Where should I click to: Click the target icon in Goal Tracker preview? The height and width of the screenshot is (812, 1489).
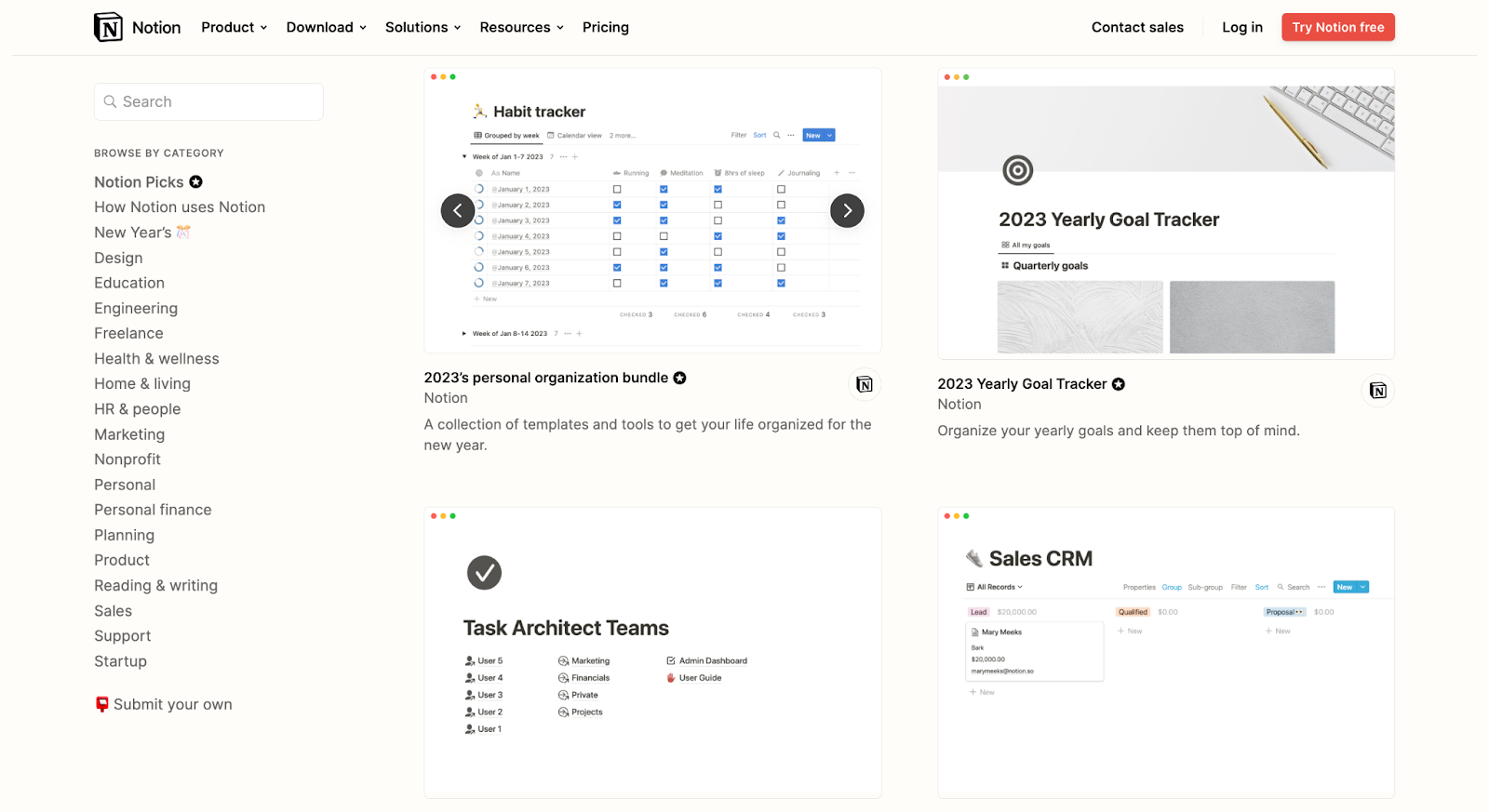1018,170
